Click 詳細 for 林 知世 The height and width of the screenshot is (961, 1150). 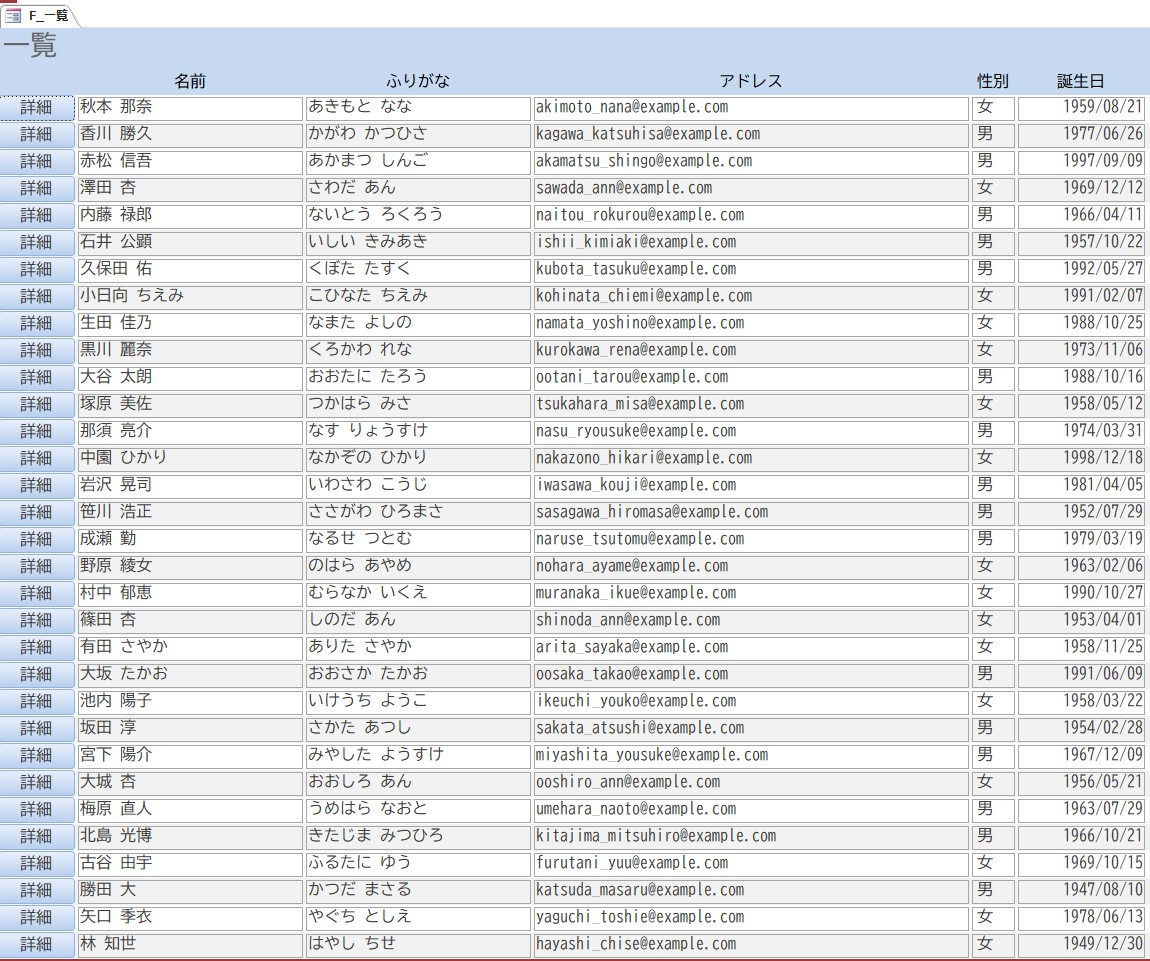[x=37, y=945]
